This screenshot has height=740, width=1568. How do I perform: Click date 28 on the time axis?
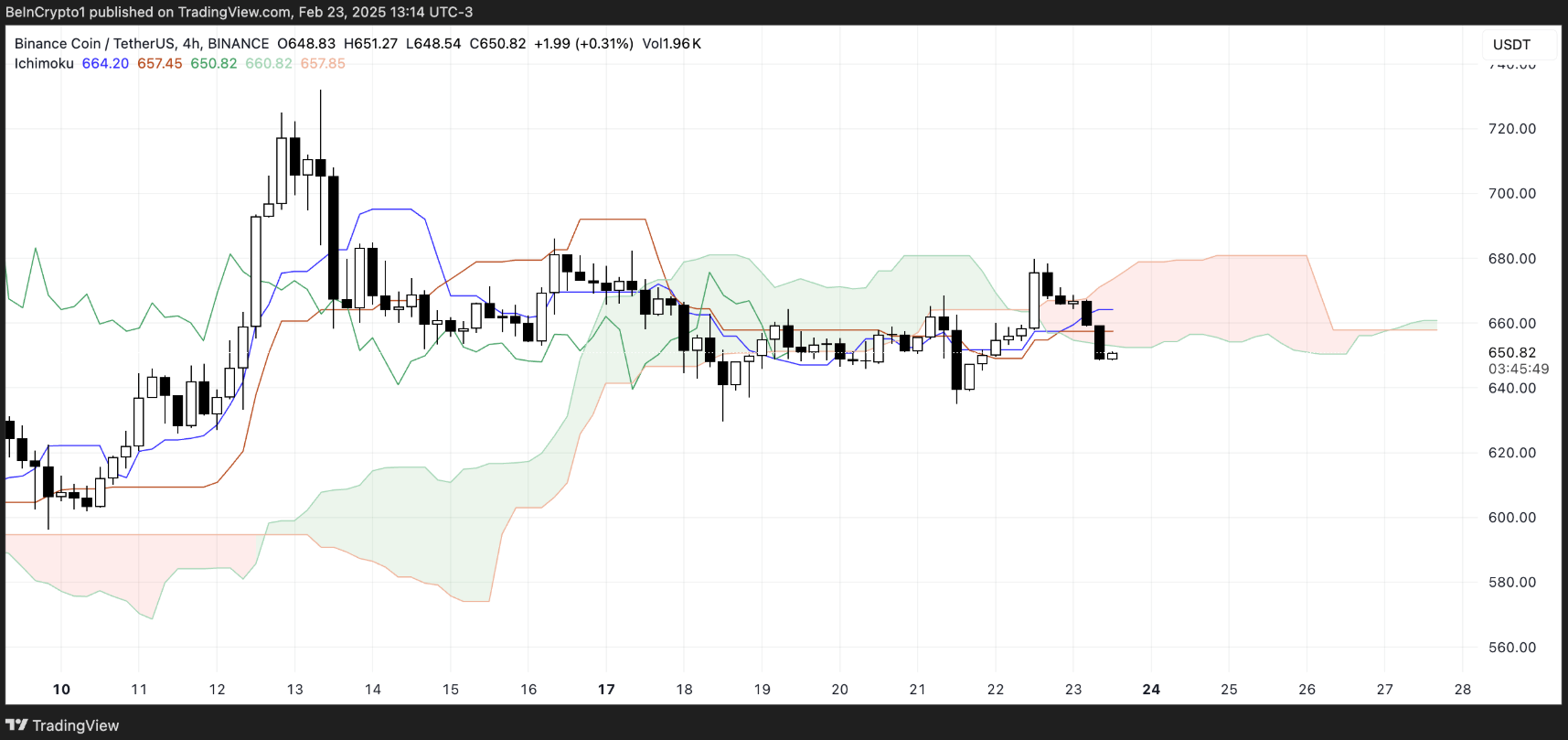coord(1463,689)
